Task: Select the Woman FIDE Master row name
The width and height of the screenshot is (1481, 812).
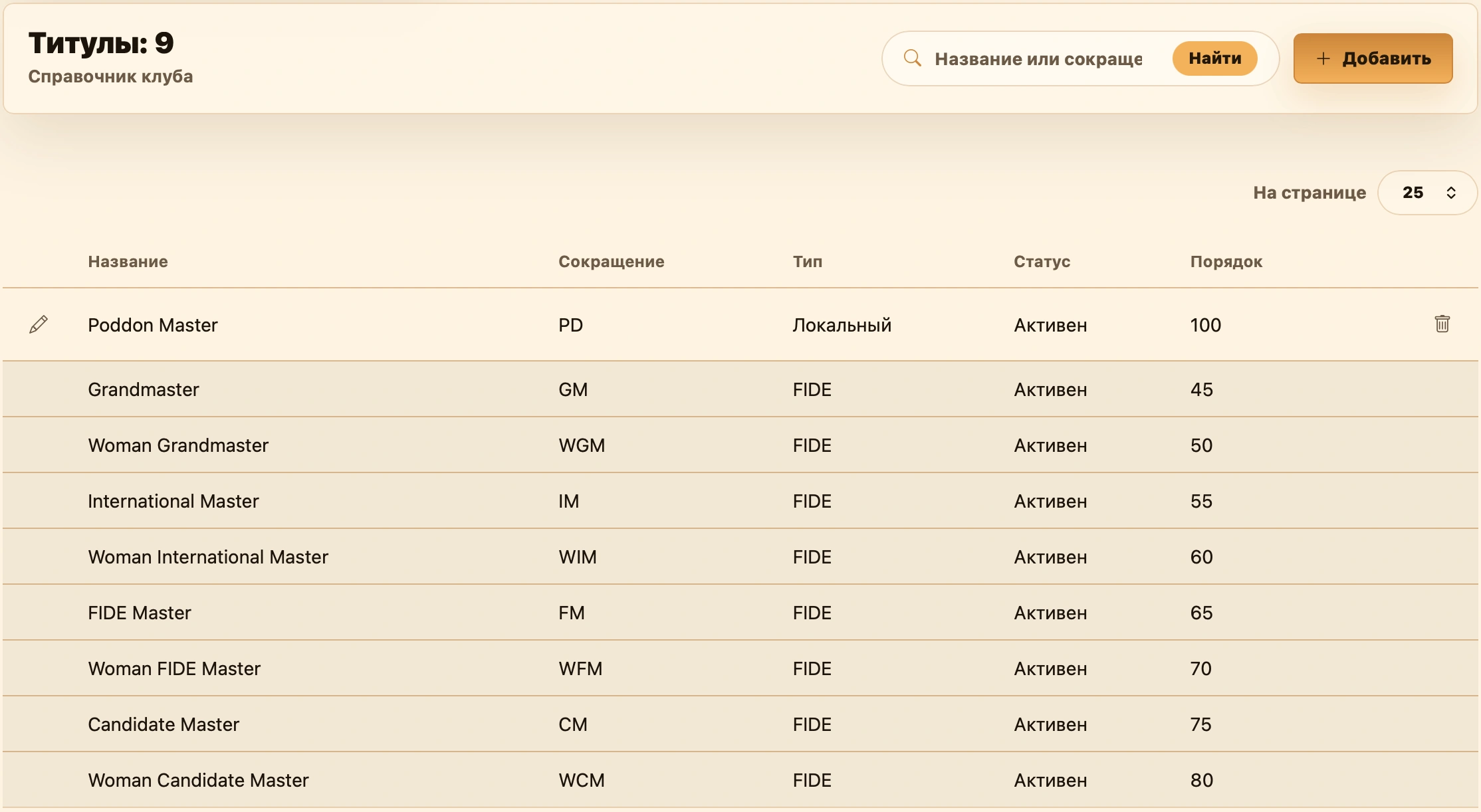Action: (x=174, y=668)
